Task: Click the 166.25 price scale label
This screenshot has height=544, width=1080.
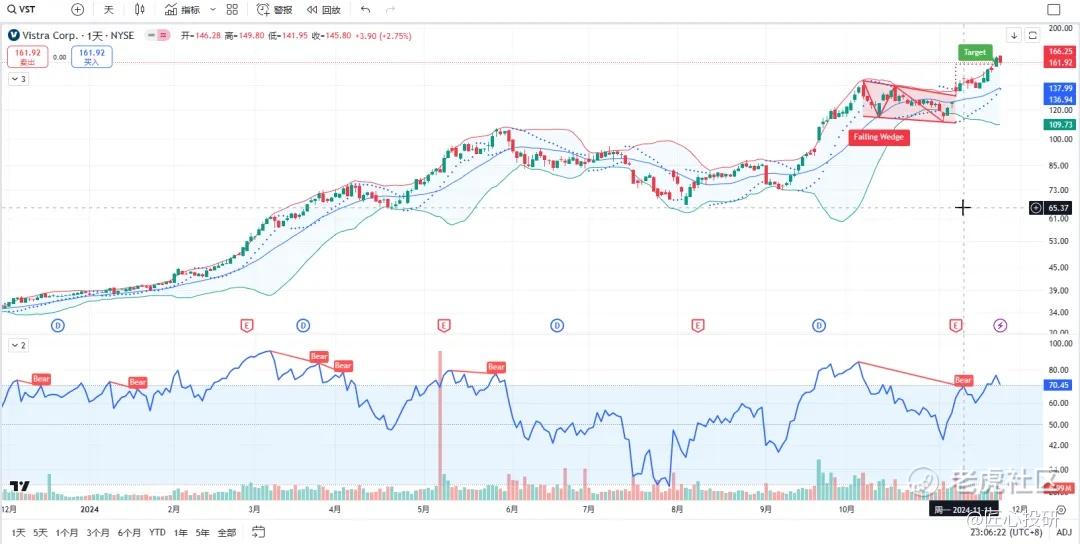Action: [1059, 51]
